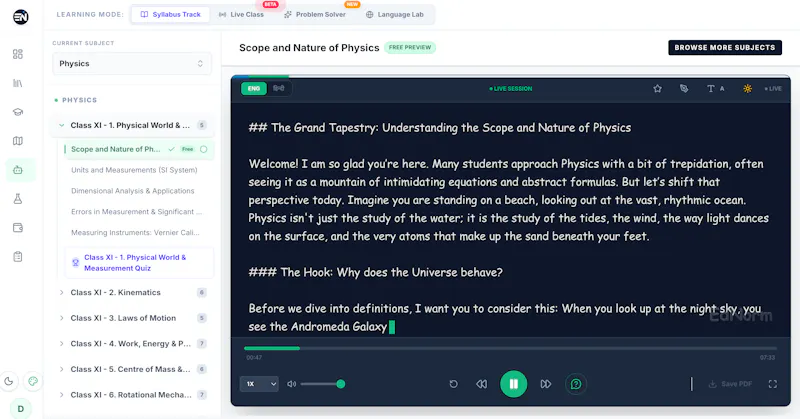Click the FREE PREVIEW badge
The image size is (800, 419).
(x=410, y=47)
